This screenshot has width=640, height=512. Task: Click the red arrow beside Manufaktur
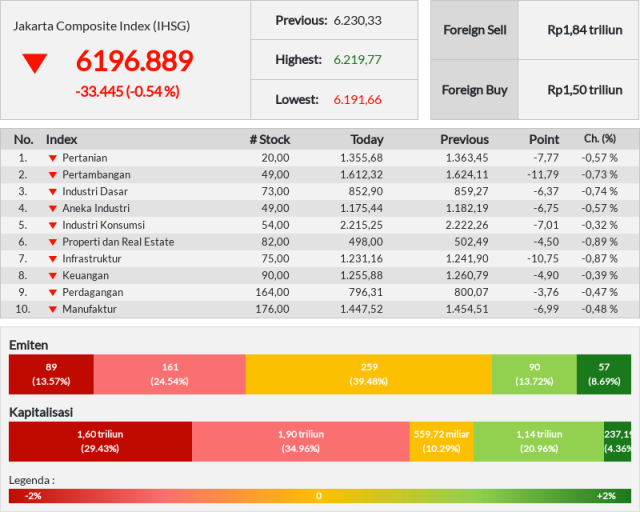pyautogui.click(x=53, y=309)
